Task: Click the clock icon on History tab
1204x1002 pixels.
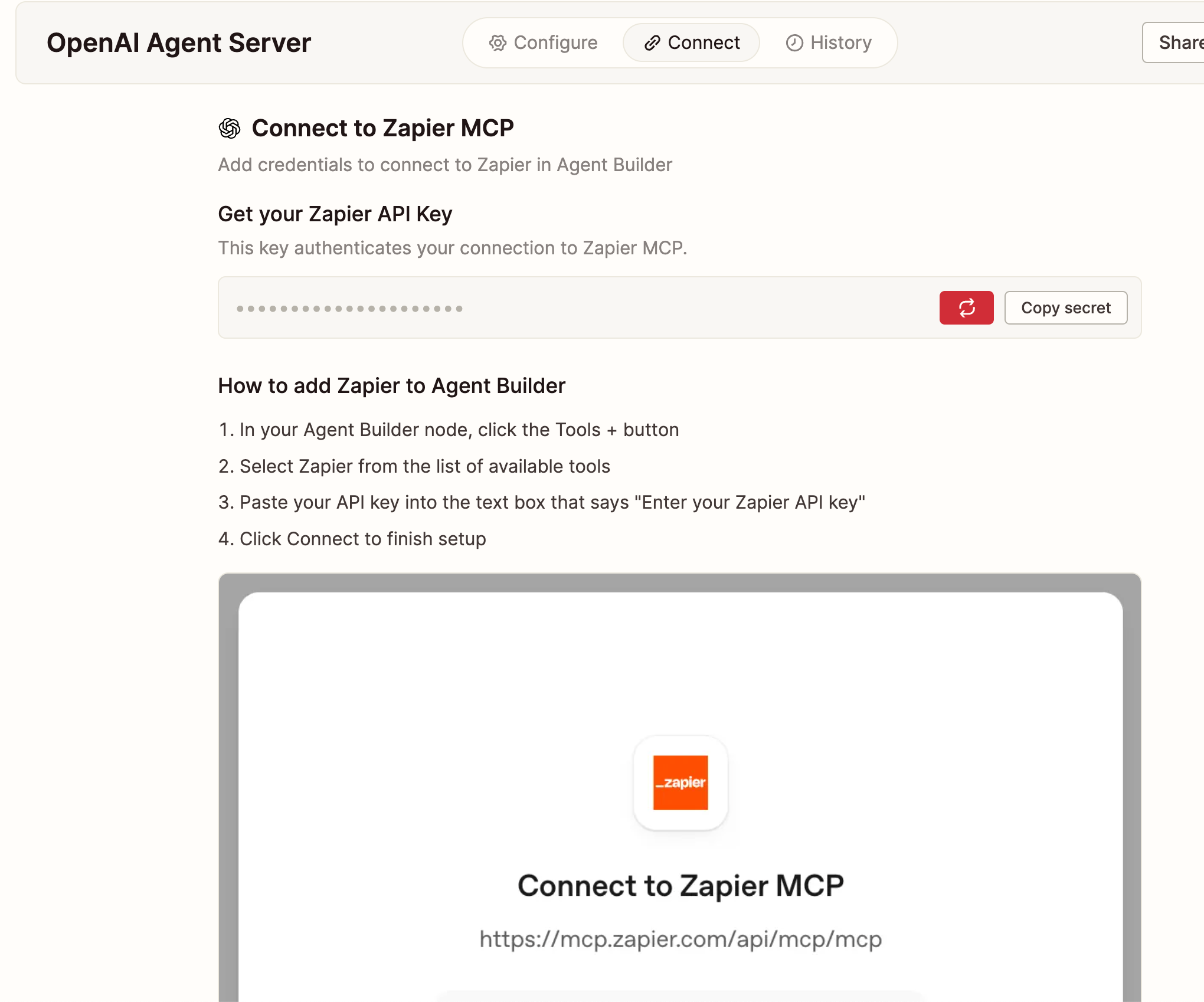Action: [794, 42]
